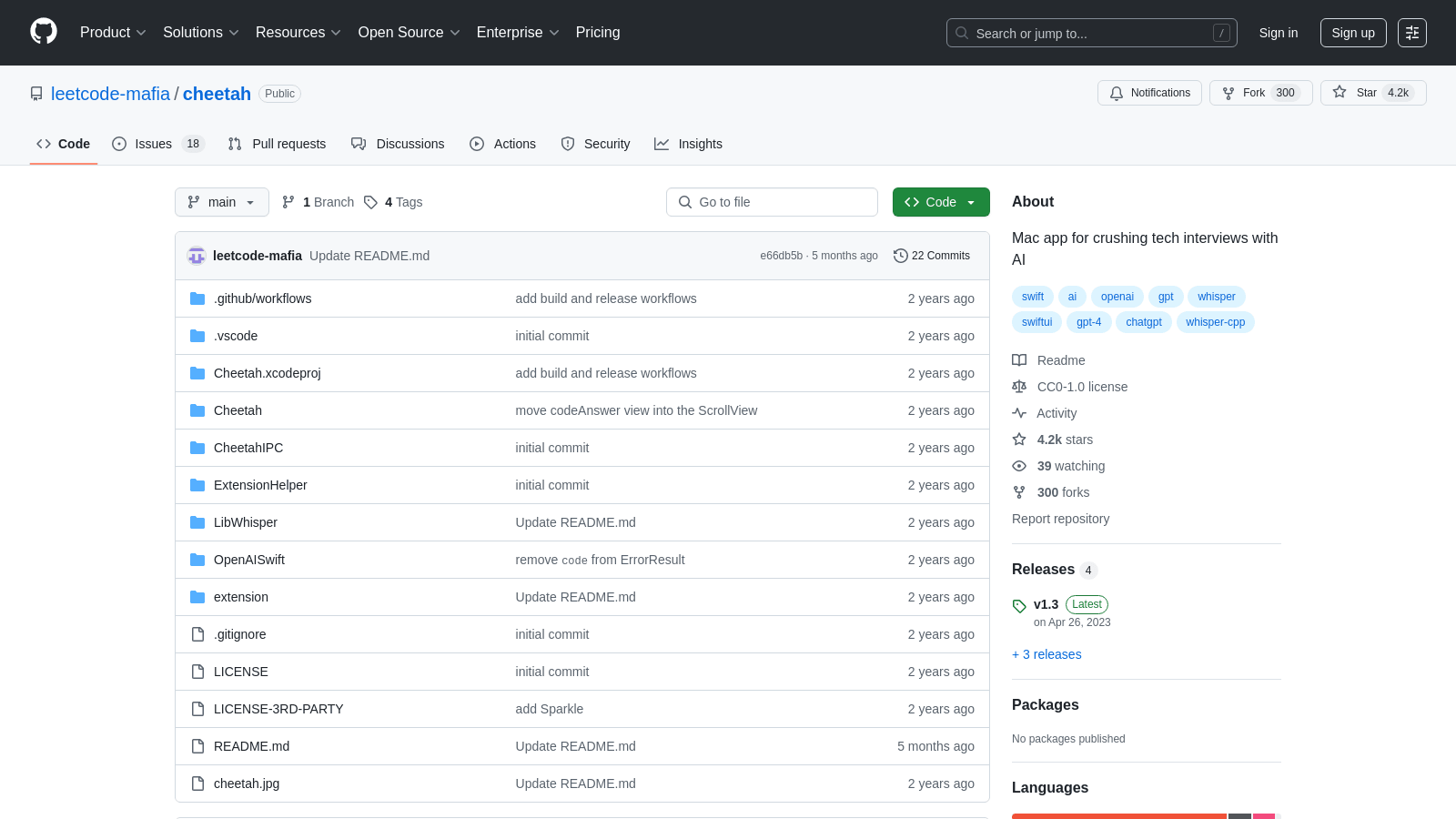Click the 4.2k stars link in About
This screenshot has height=819, width=1456.
coord(1053,440)
